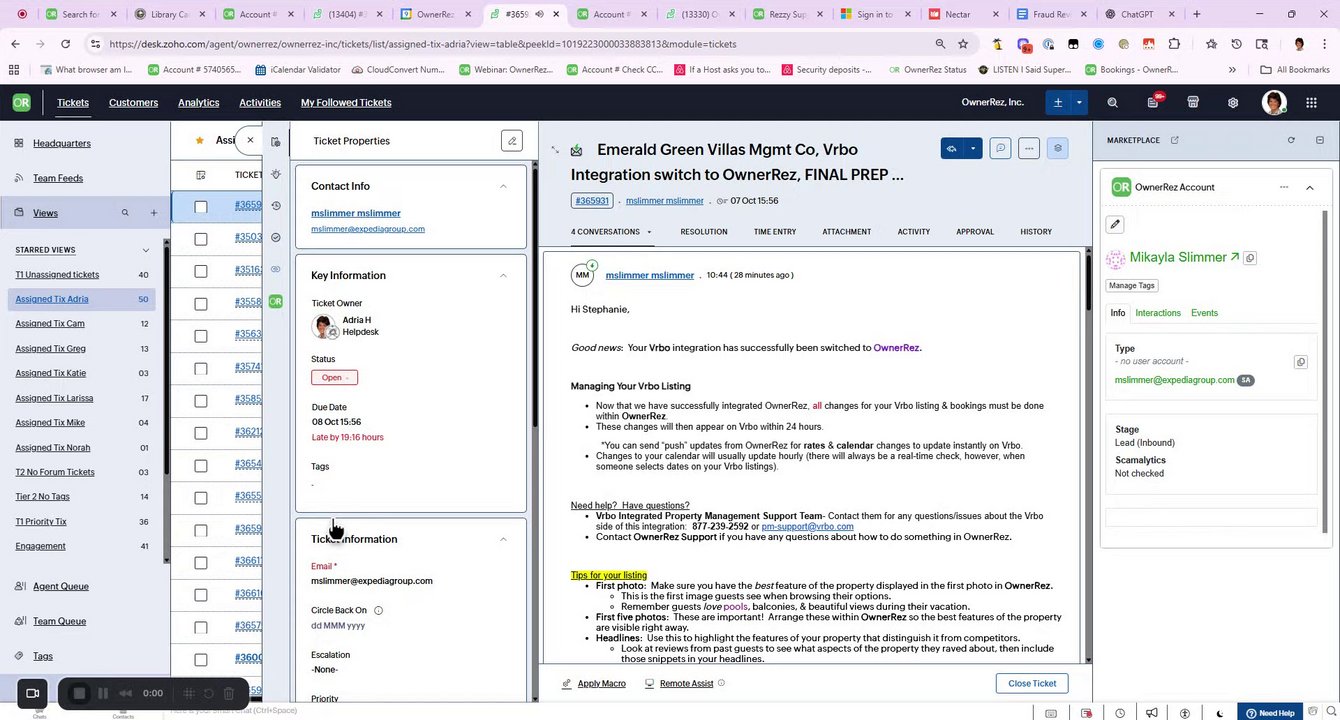This screenshot has width=1340, height=720.
Task: Add a comment using speech bubble icon
Action: (1000, 148)
